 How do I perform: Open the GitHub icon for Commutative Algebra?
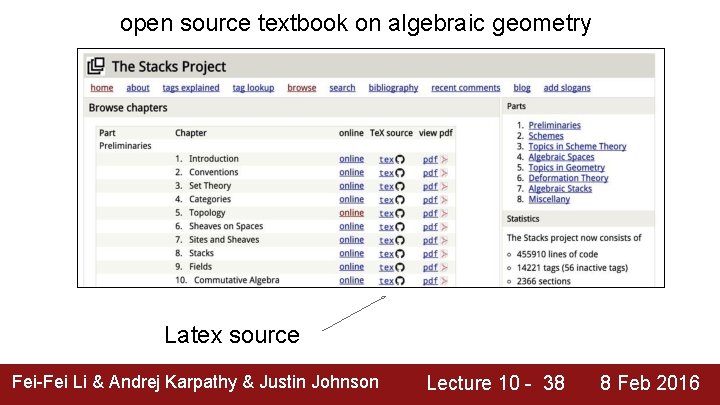(x=400, y=281)
